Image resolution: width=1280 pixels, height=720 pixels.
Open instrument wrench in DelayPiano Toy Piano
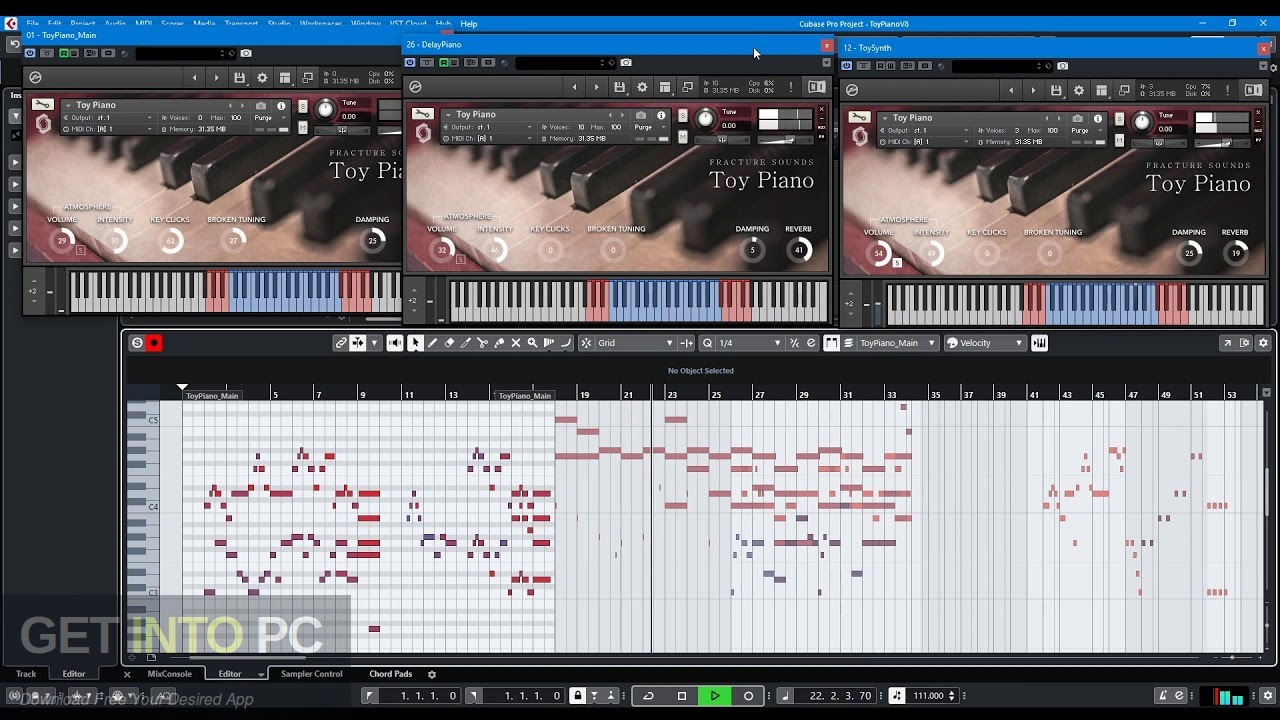point(423,114)
